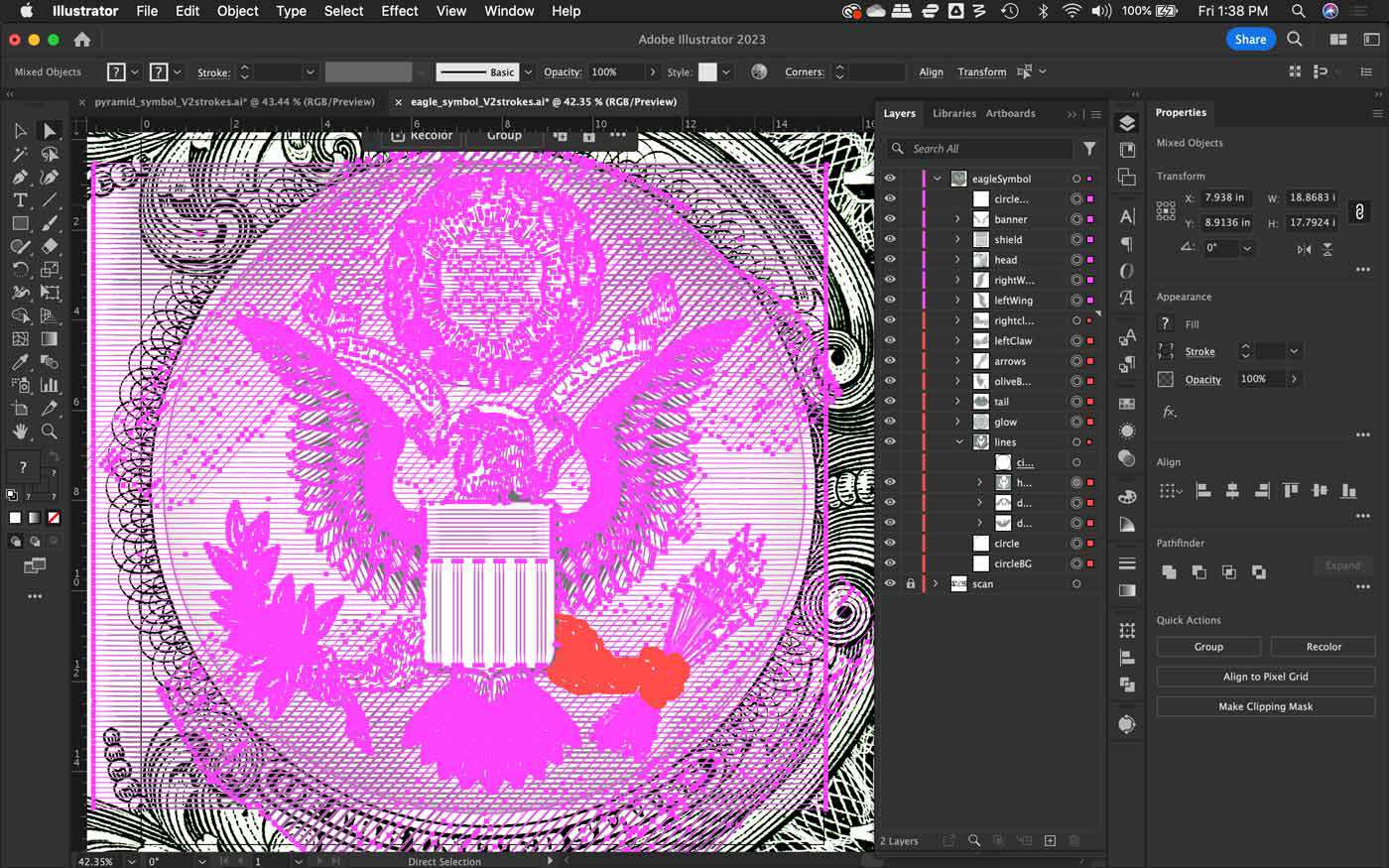Hide the glow layer
This screenshot has width=1389, height=868.
[x=890, y=422]
